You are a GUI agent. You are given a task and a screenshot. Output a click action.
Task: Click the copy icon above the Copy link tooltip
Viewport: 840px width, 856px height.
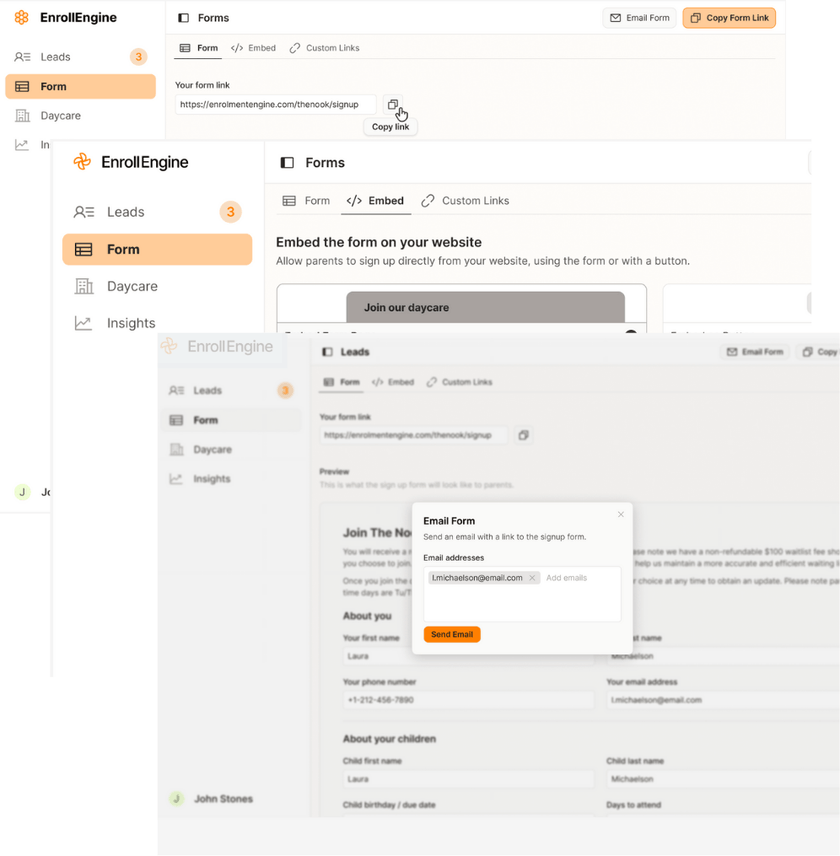(393, 104)
